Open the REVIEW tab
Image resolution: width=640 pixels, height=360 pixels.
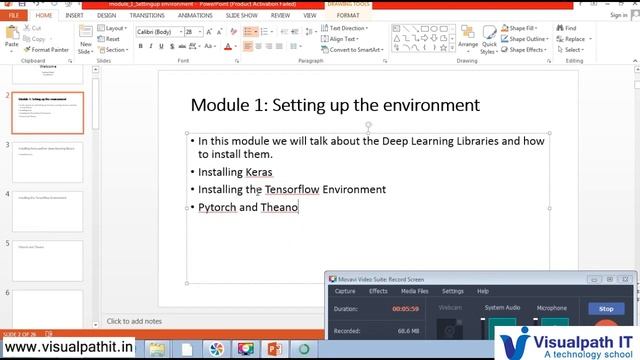coord(280,15)
